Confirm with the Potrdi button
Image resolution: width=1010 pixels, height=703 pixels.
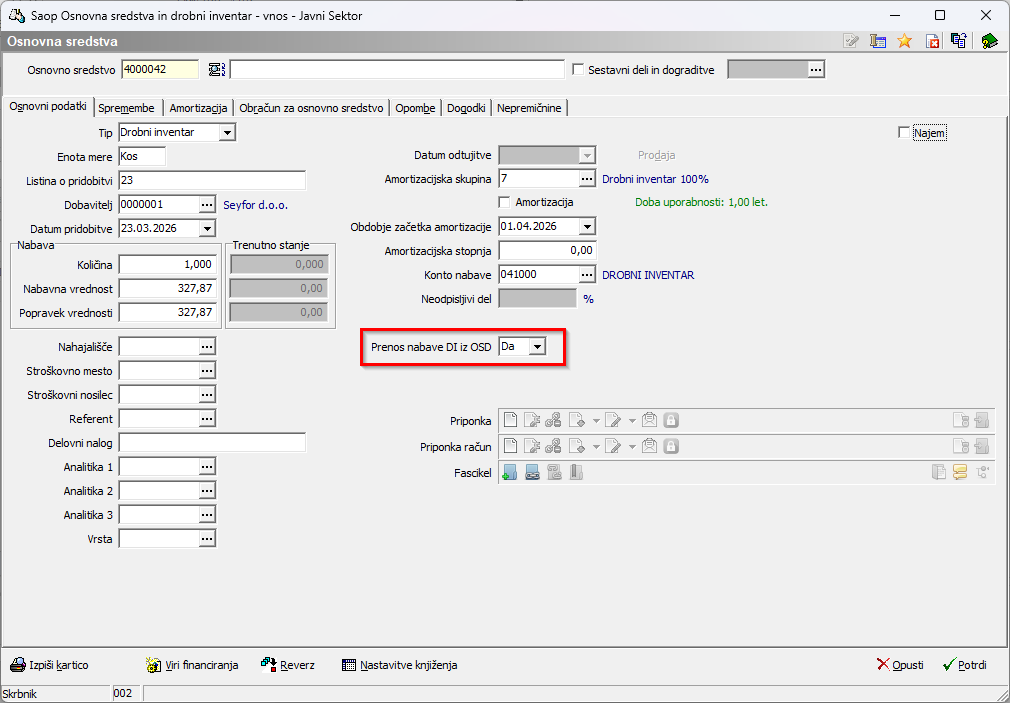[x=964, y=665]
